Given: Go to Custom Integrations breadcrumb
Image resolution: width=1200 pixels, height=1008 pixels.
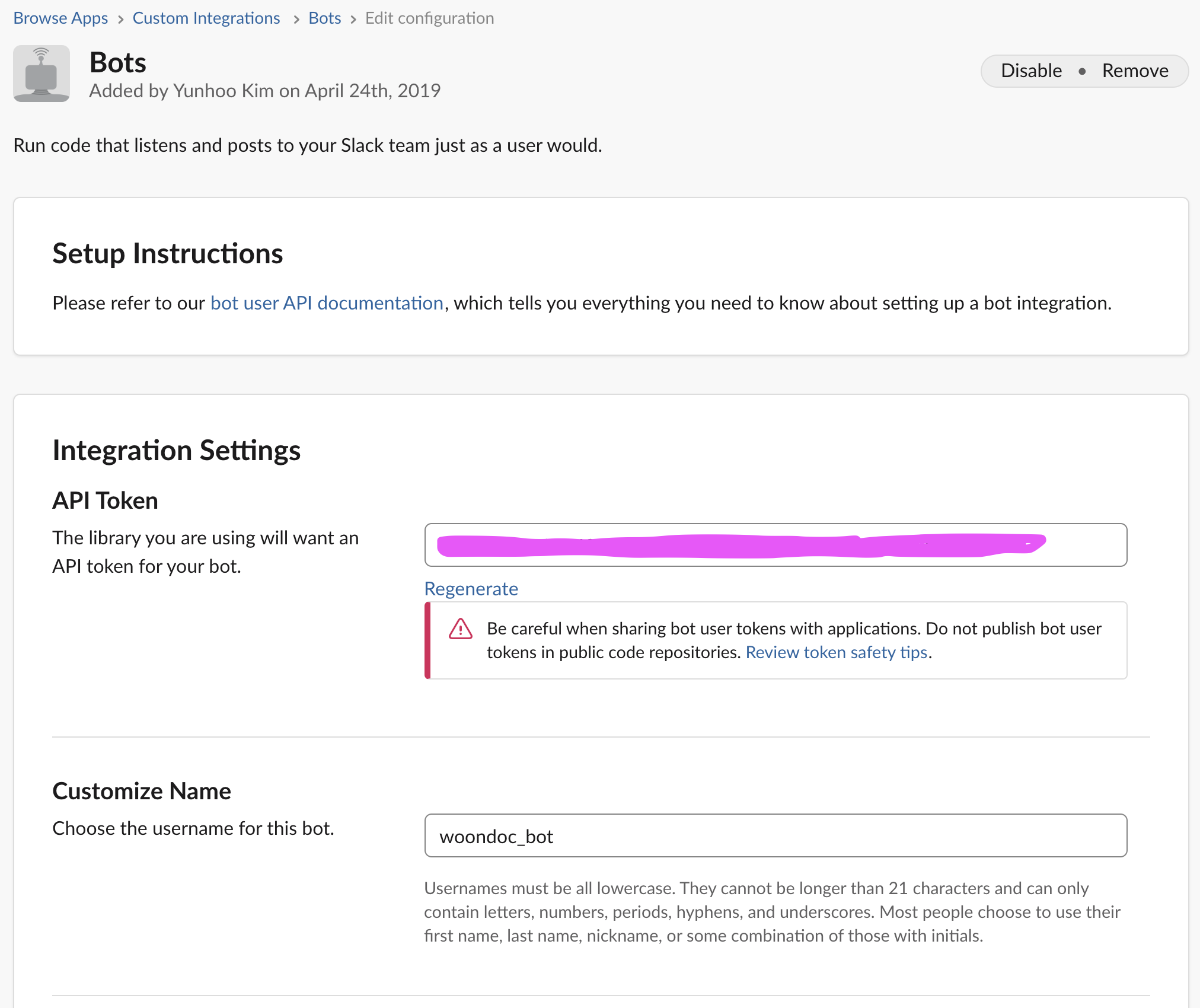Looking at the screenshot, I should (x=206, y=18).
